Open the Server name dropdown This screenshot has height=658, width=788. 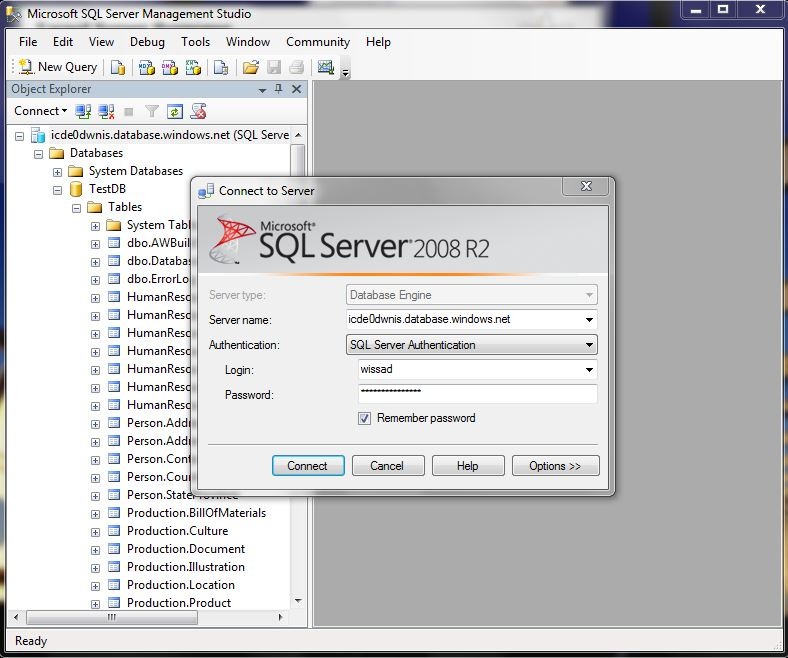point(589,320)
